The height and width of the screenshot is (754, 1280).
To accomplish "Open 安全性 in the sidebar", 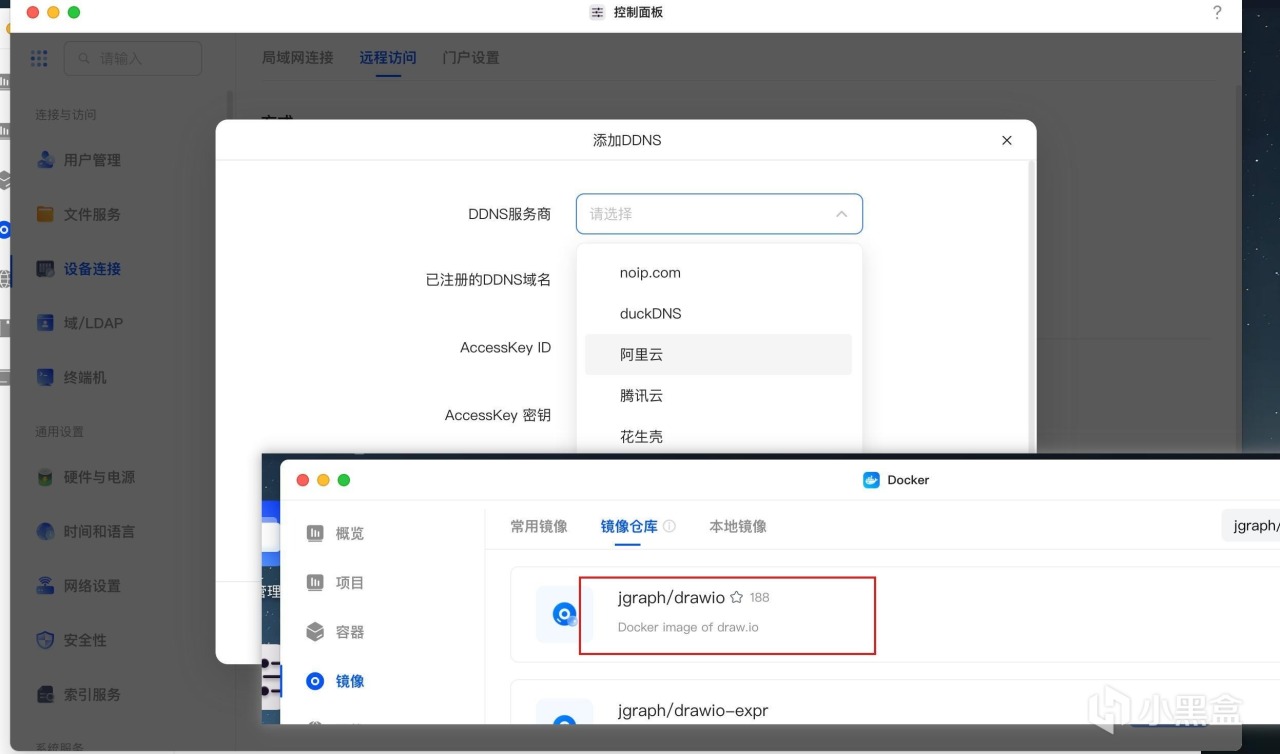I will click(x=85, y=640).
